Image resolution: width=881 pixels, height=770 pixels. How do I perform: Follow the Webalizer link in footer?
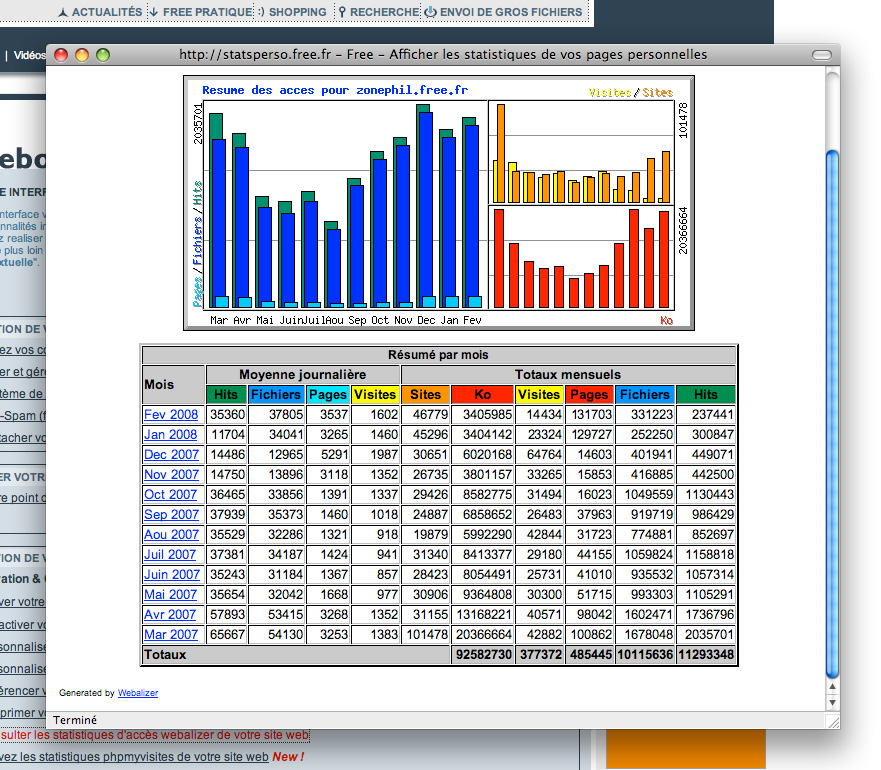click(138, 693)
